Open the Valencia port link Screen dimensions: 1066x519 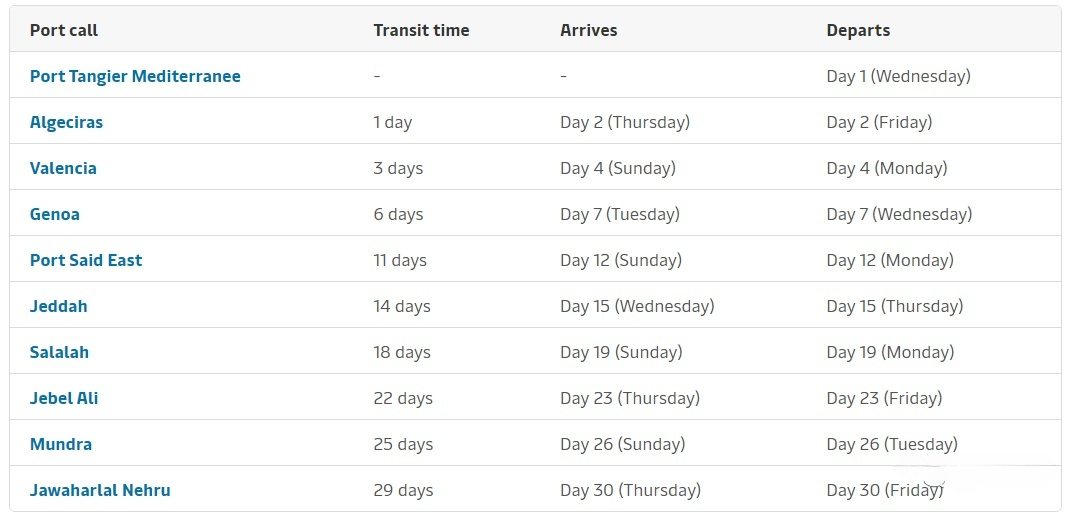pyautogui.click(x=63, y=168)
